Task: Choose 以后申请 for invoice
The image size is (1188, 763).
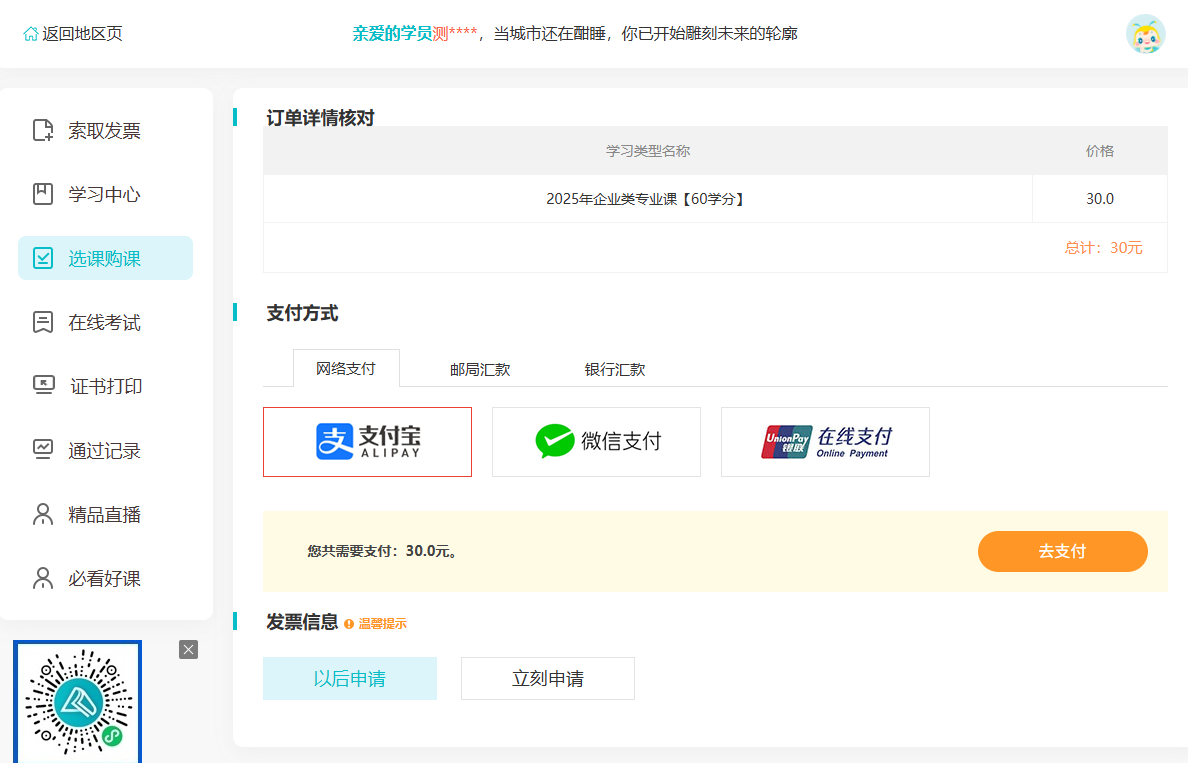Action: point(350,678)
